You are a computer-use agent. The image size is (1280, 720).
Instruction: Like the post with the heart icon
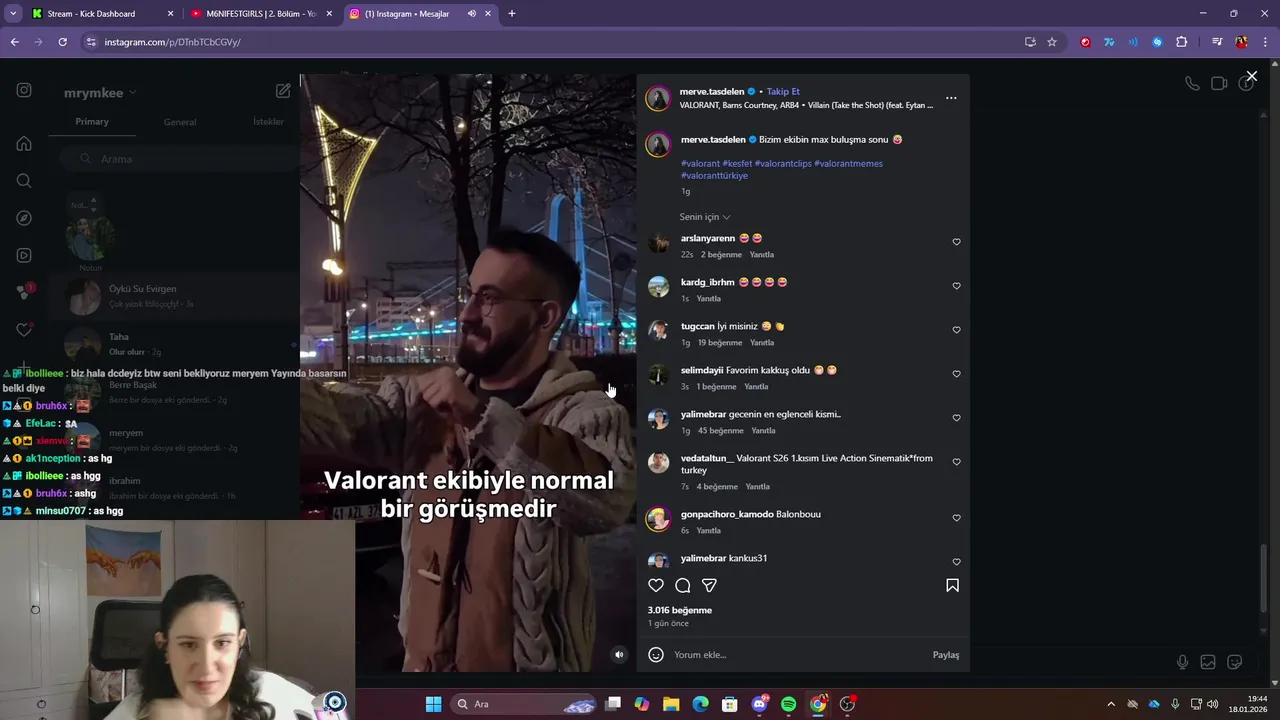coord(656,585)
